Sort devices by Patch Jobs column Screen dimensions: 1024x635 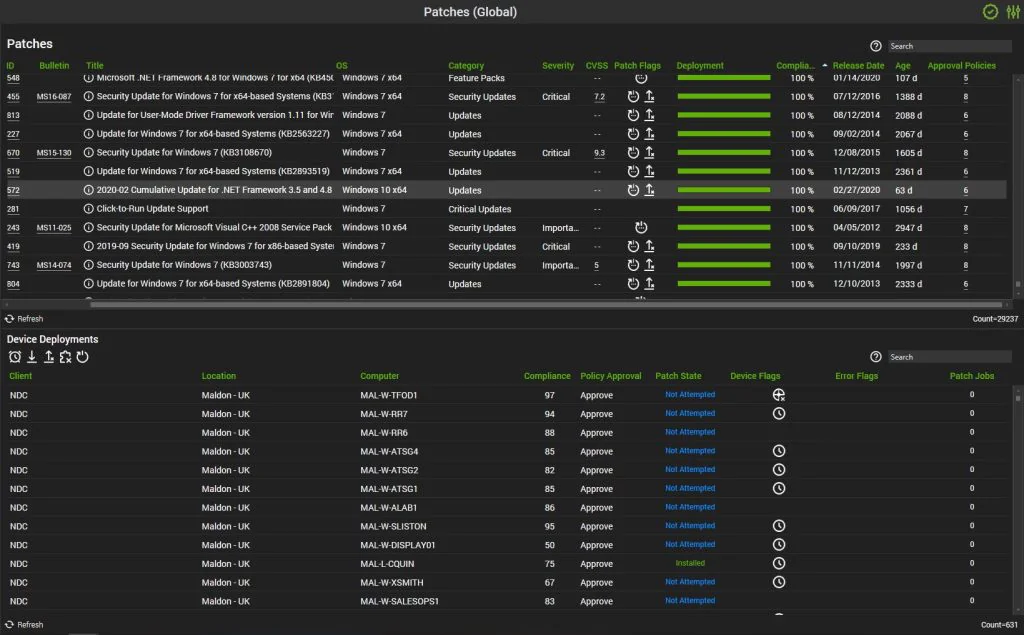pyautogui.click(x=972, y=376)
